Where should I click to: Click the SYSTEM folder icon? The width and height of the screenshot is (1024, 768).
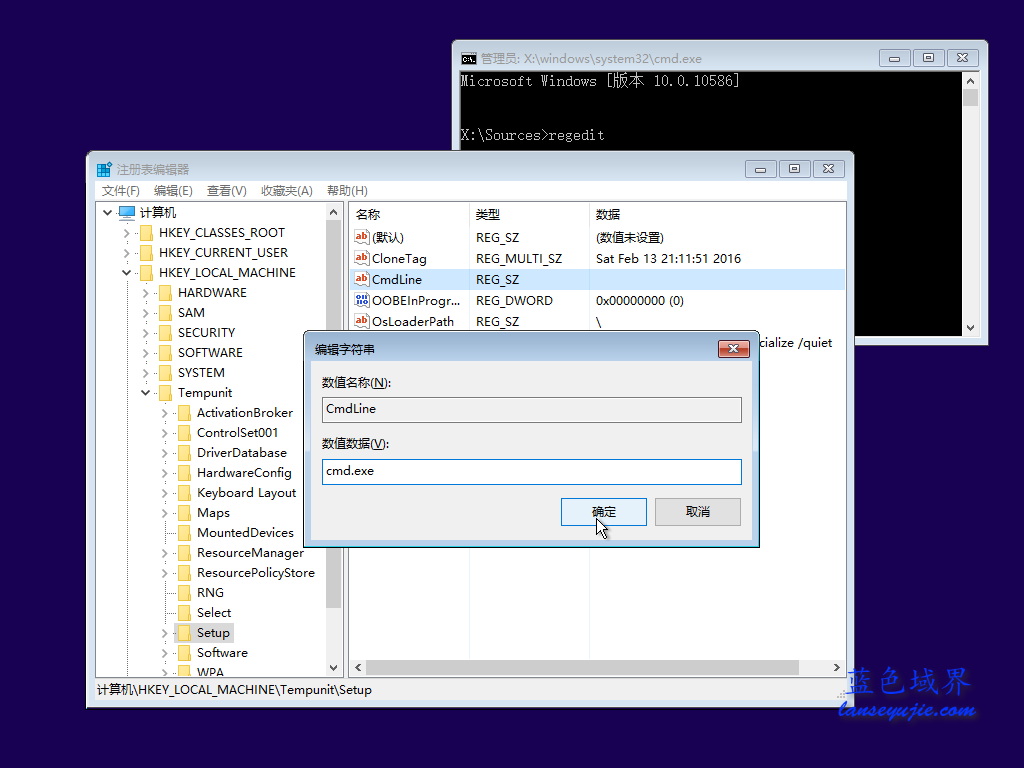[x=166, y=373]
